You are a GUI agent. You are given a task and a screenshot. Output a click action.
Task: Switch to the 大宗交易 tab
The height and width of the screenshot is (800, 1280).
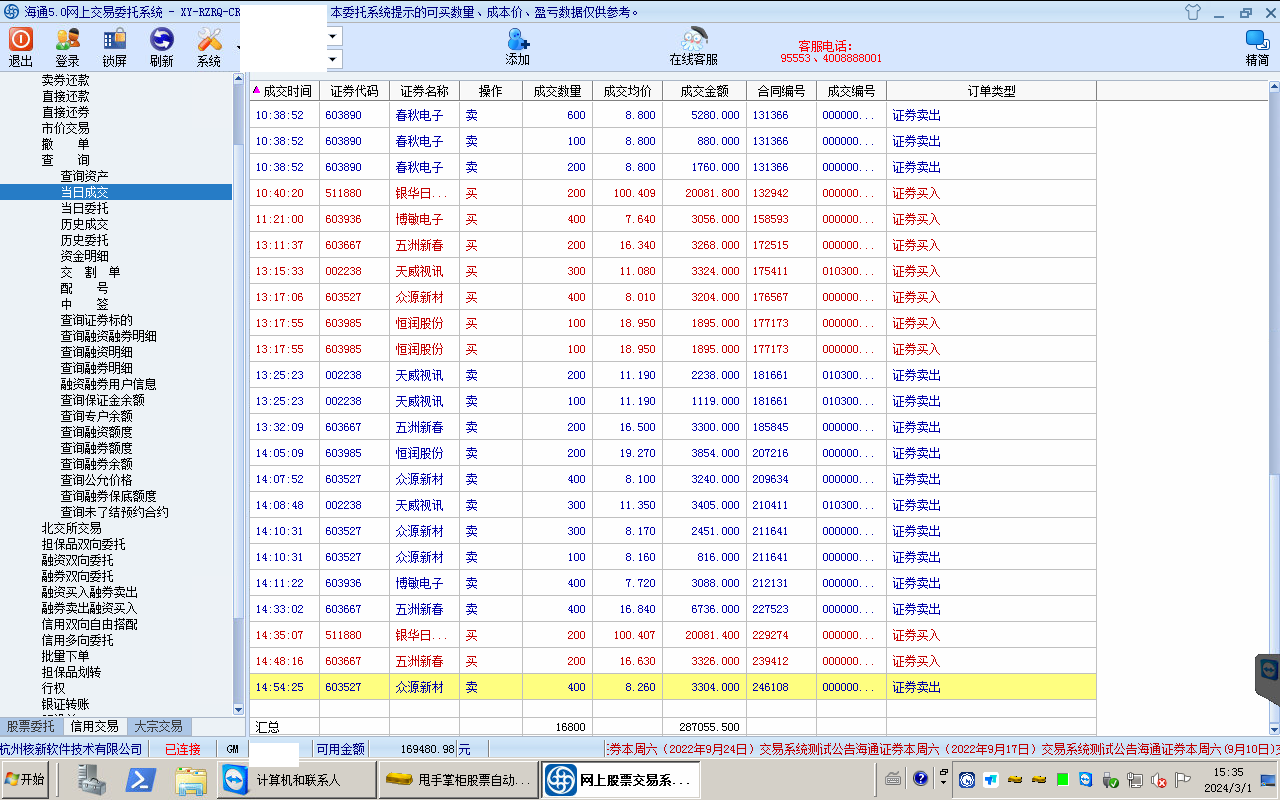coord(158,727)
